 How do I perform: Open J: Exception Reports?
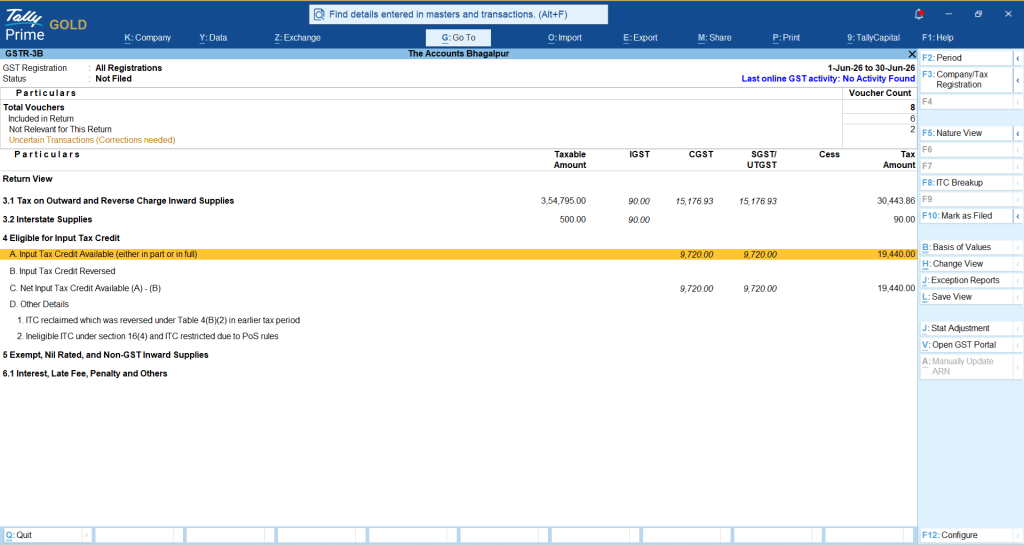coord(966,281)
